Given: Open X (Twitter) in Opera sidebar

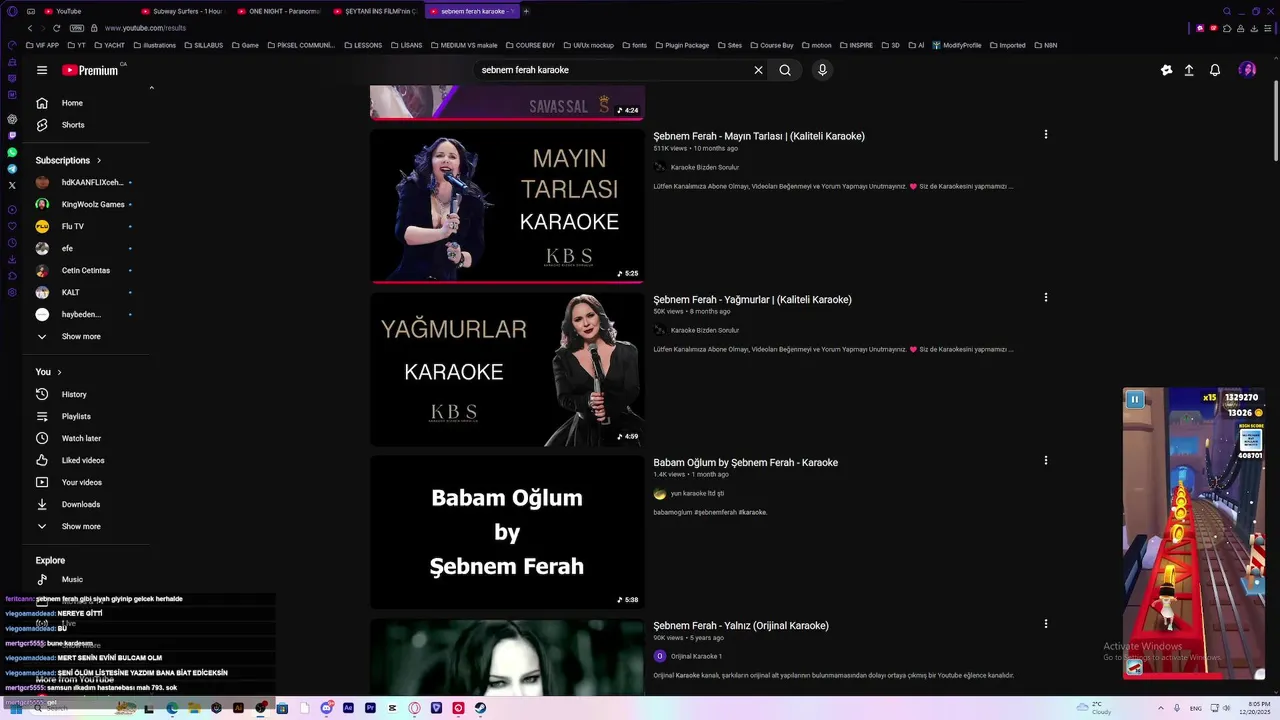Looking at the screenshot, I should [12, 185].
